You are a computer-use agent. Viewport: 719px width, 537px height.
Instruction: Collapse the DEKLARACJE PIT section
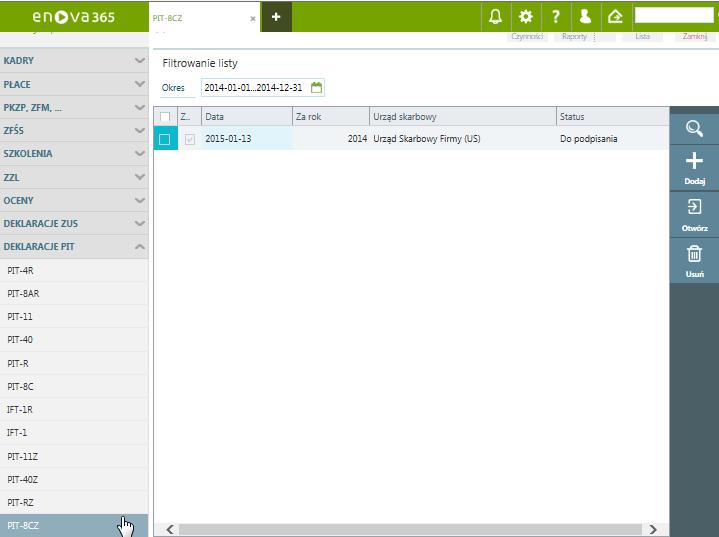pos(74,247)
